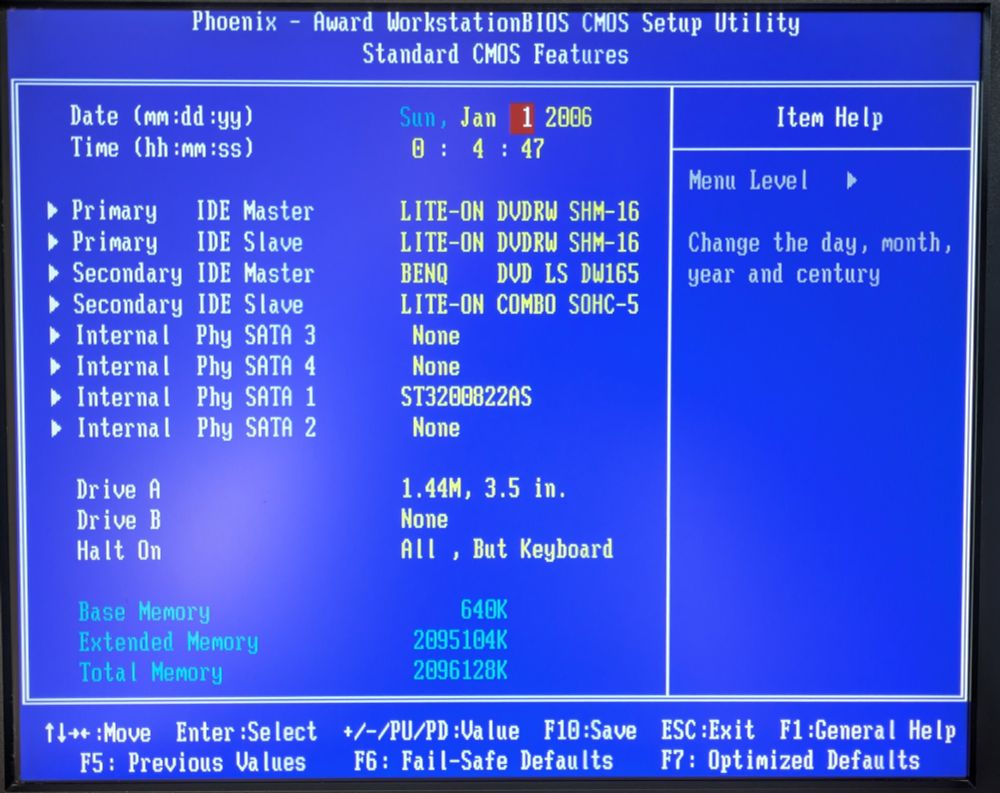Click the 'Menu Level' text
The width and height of the screenshot is (1000, 793).
pyautogui.click(x=748, y=181)
